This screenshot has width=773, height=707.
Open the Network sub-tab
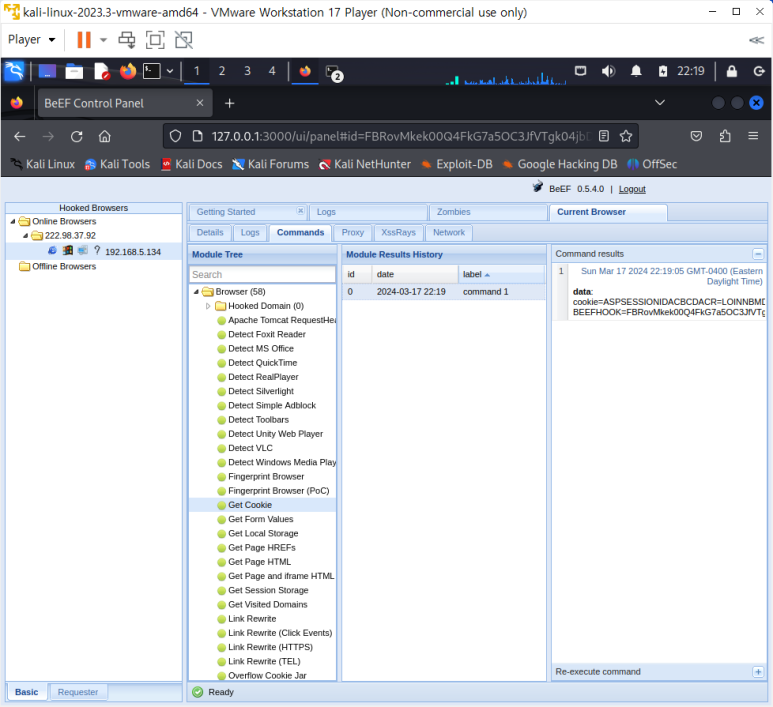[449, 233]
